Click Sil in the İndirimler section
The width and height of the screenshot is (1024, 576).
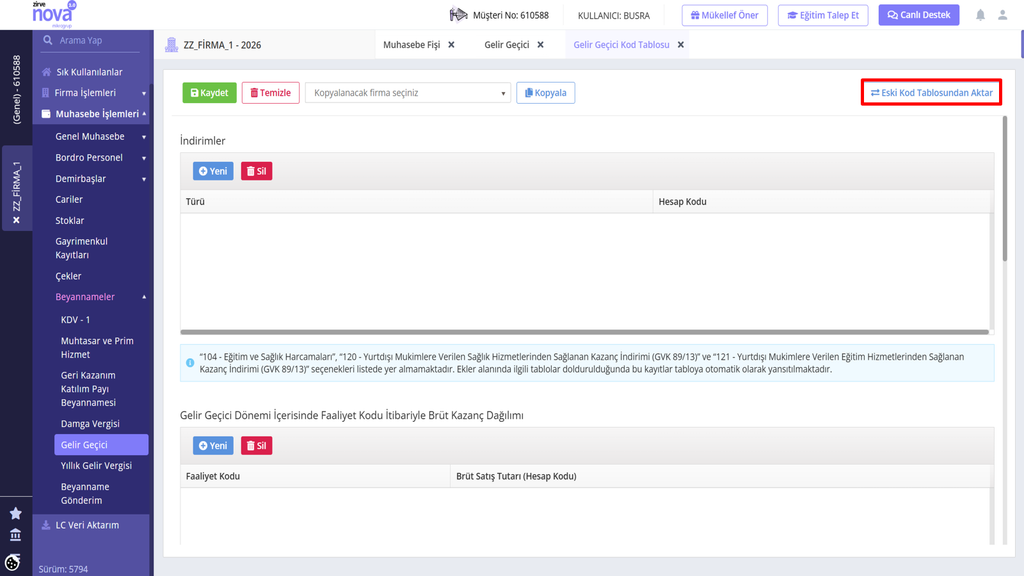point(256,171)
